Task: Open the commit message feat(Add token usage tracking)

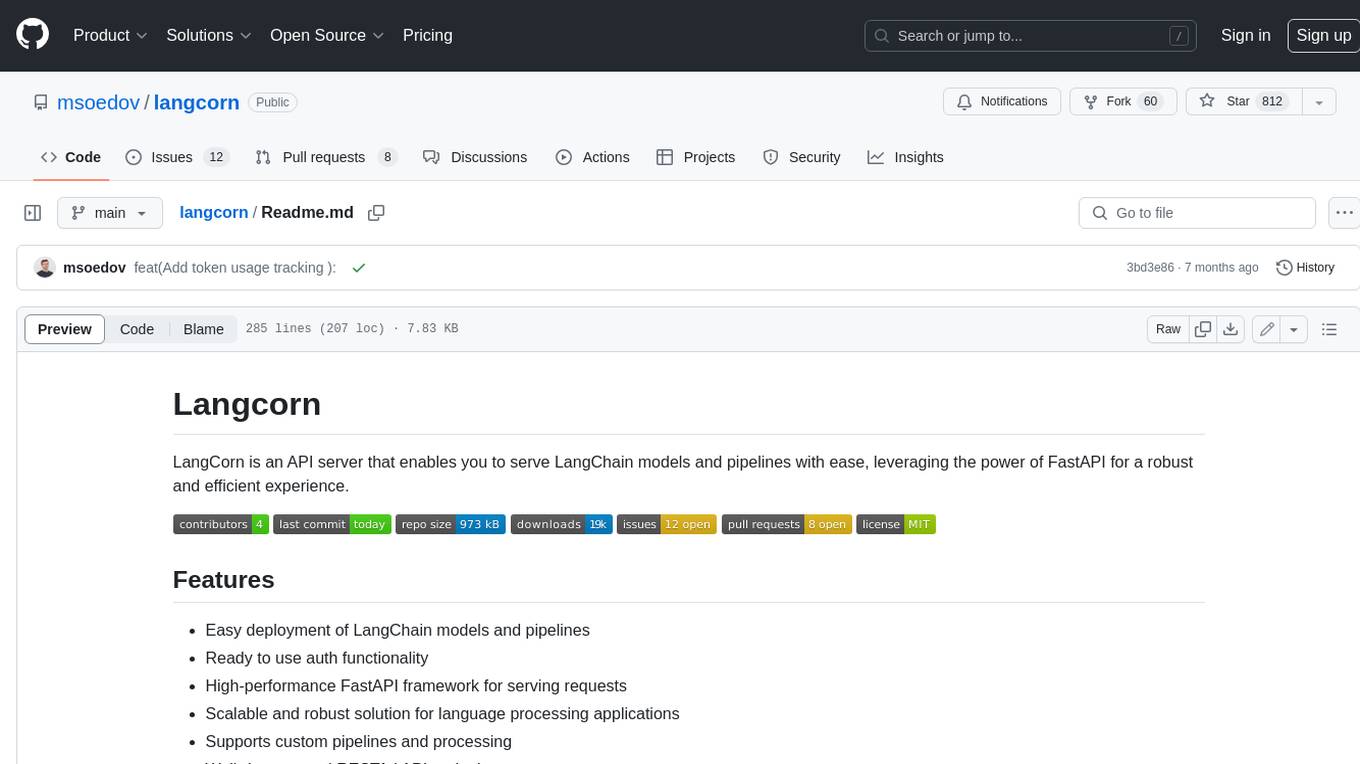Action: 235,267
